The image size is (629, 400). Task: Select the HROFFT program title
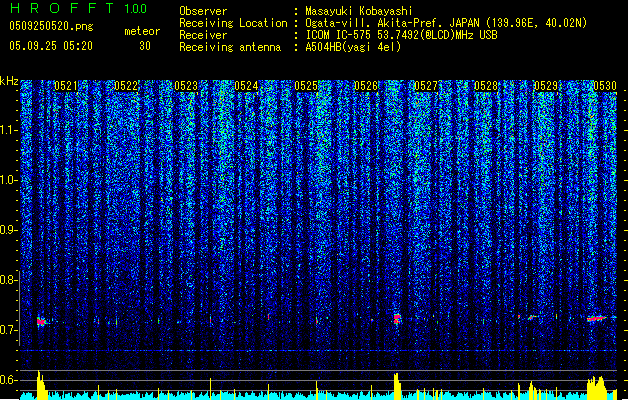click(62, 8)
